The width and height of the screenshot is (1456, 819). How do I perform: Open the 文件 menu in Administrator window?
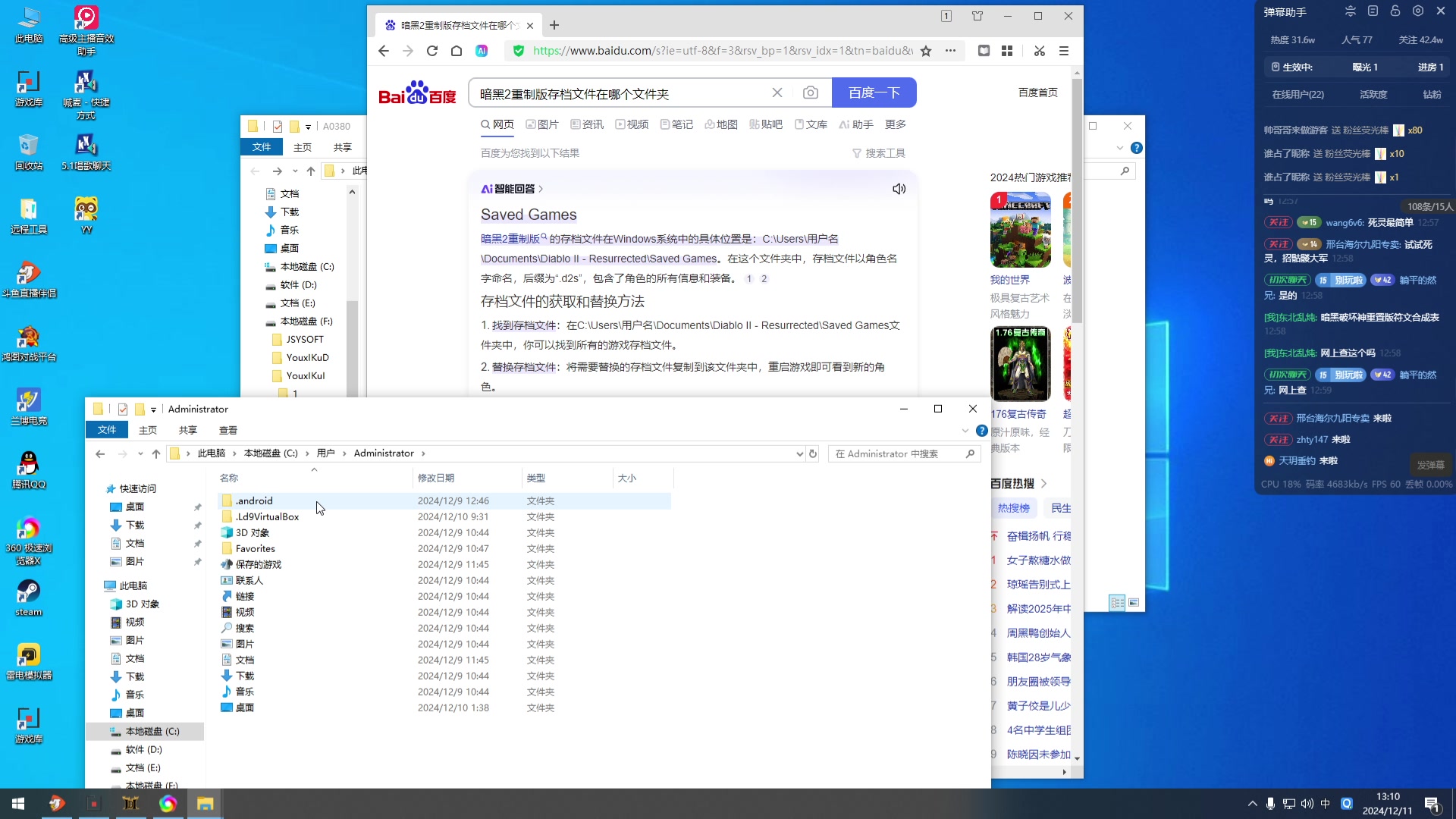[x=107, y=430]
